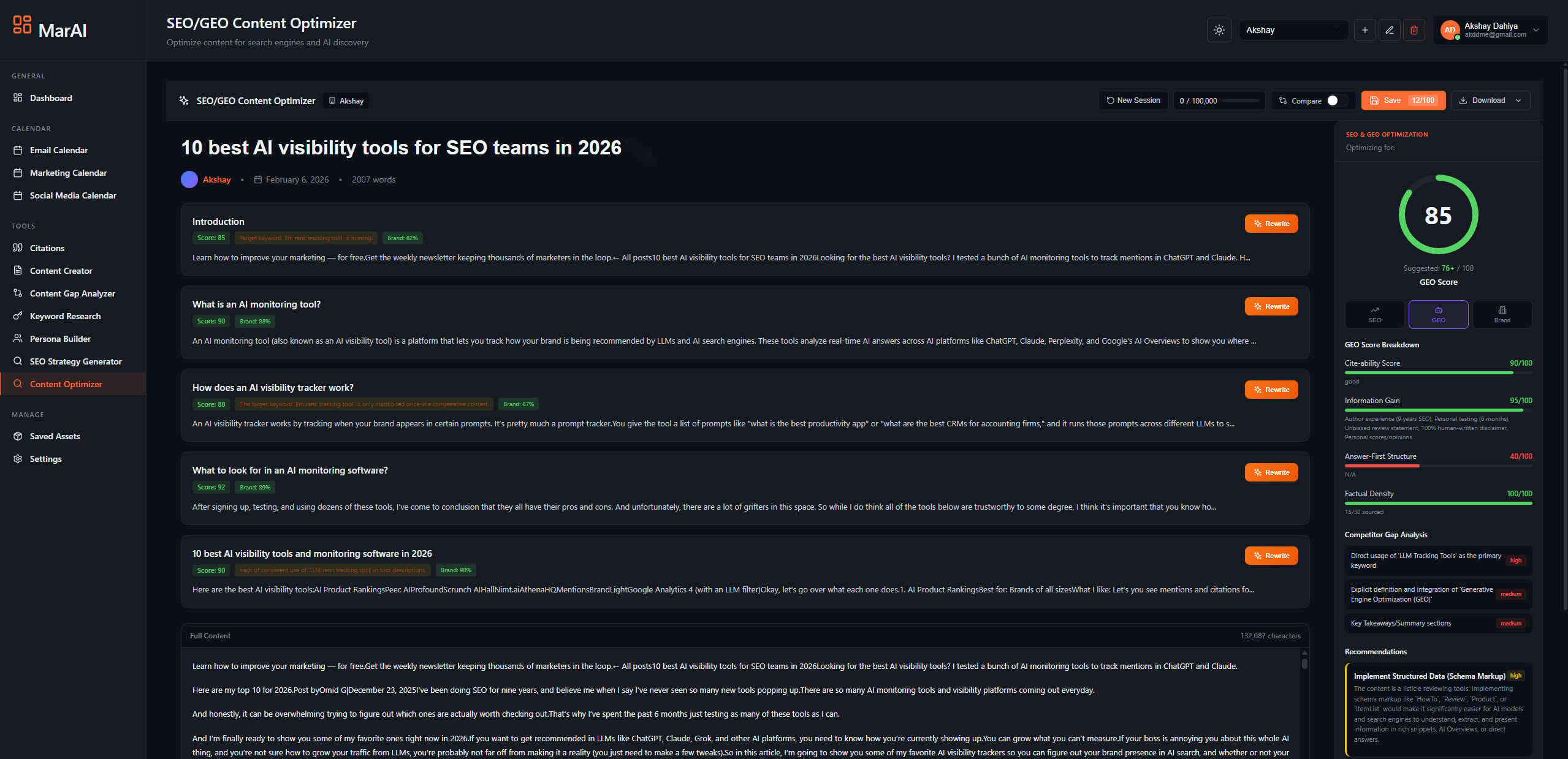
Task: Enable the Compare toggle
Action: tap(1334, 100)
